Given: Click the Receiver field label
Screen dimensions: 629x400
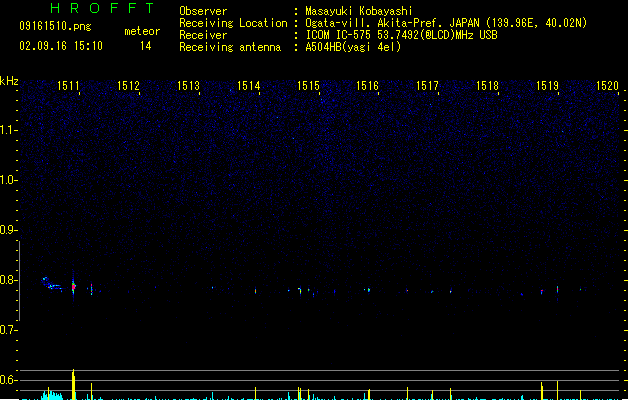Looking at the screenshot, I should coord(203,35).
